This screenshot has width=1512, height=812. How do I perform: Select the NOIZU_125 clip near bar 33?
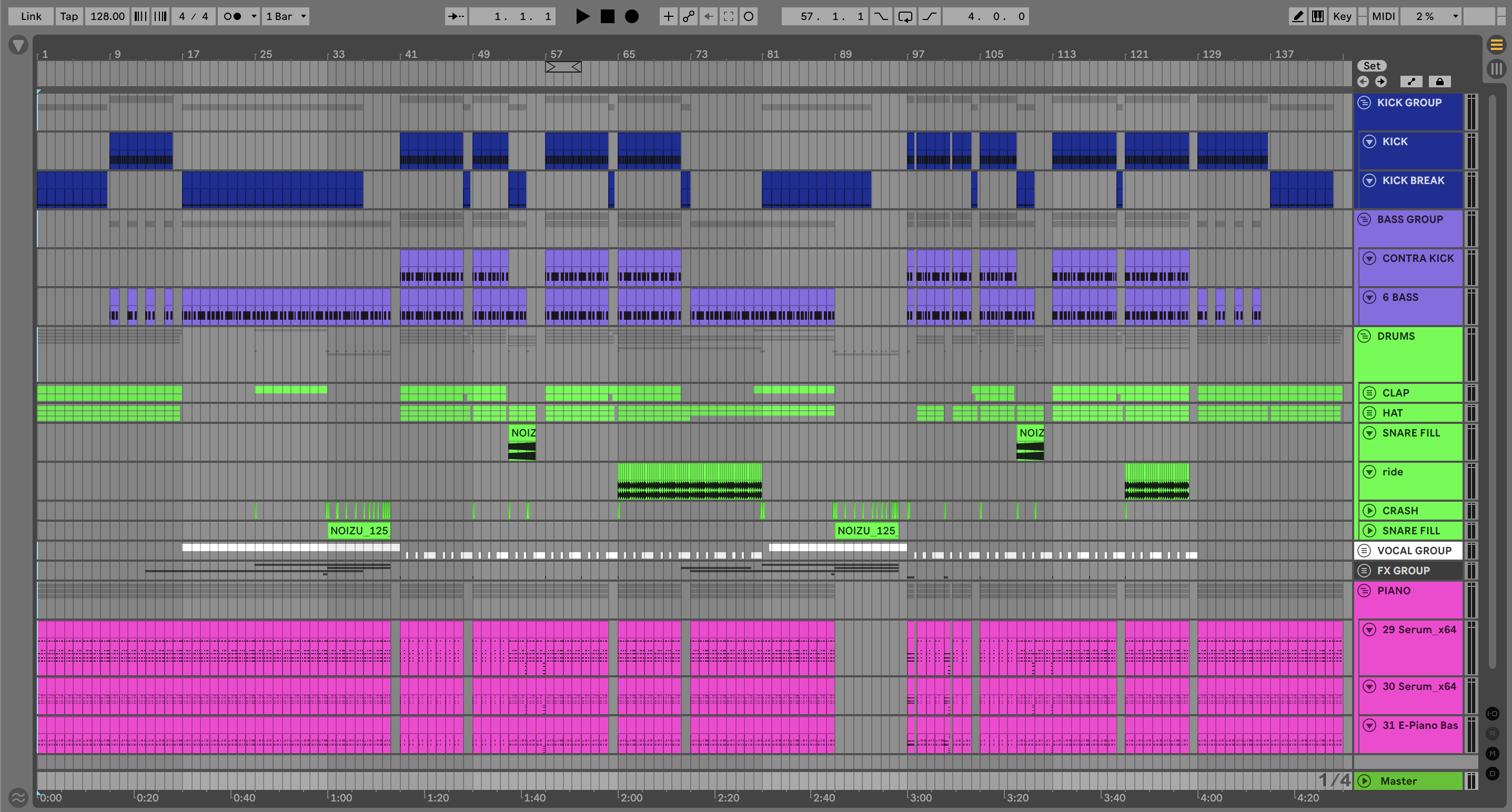tap(359, 531)
